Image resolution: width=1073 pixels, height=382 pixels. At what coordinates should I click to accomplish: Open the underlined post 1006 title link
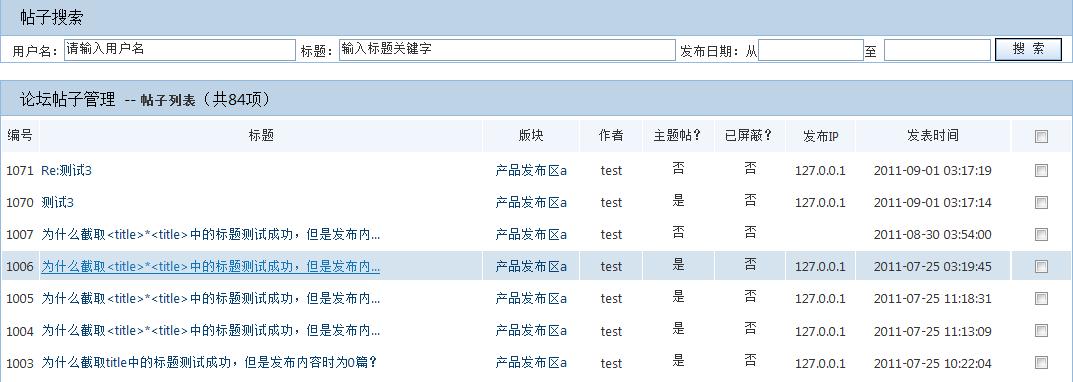[211, 266]
